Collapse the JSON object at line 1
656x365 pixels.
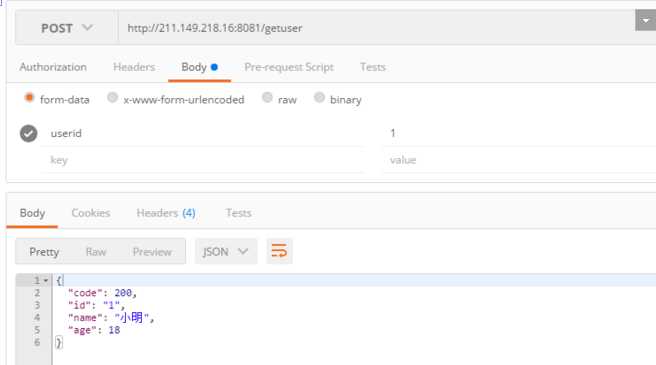(46, 280)
